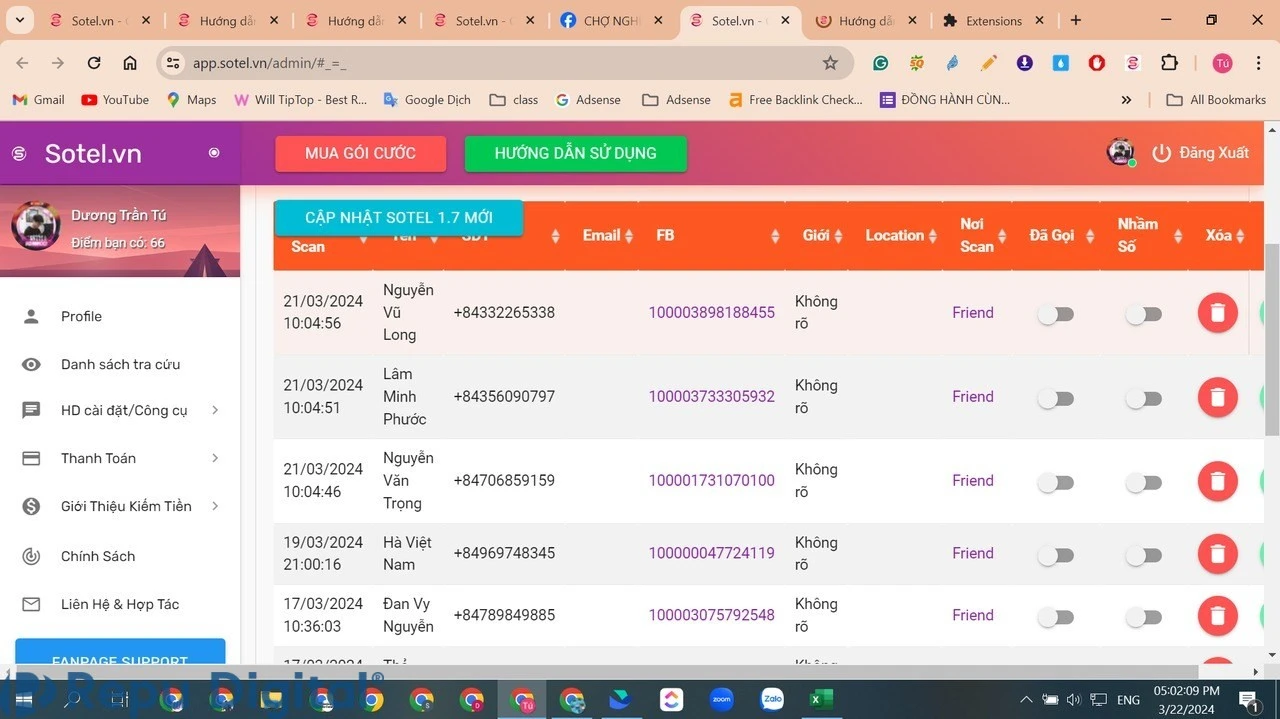Click the Chính Sách sidebar icon
The height and width of the screenshot is (719, 1280).
pyautogui.click(x=31, y=556)
